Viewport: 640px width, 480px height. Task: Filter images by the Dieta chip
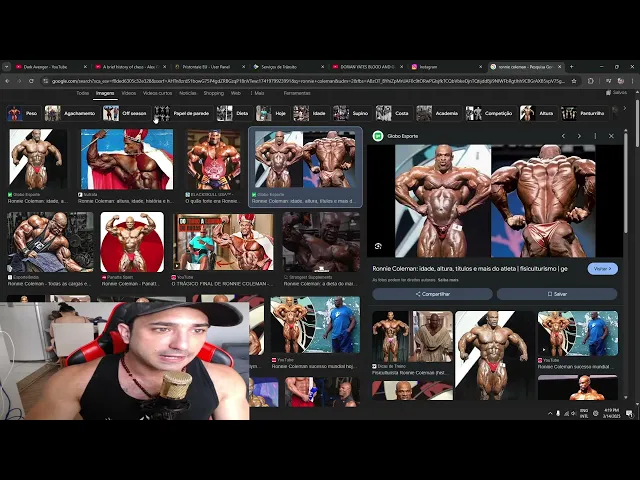click(x=233, y=113)
